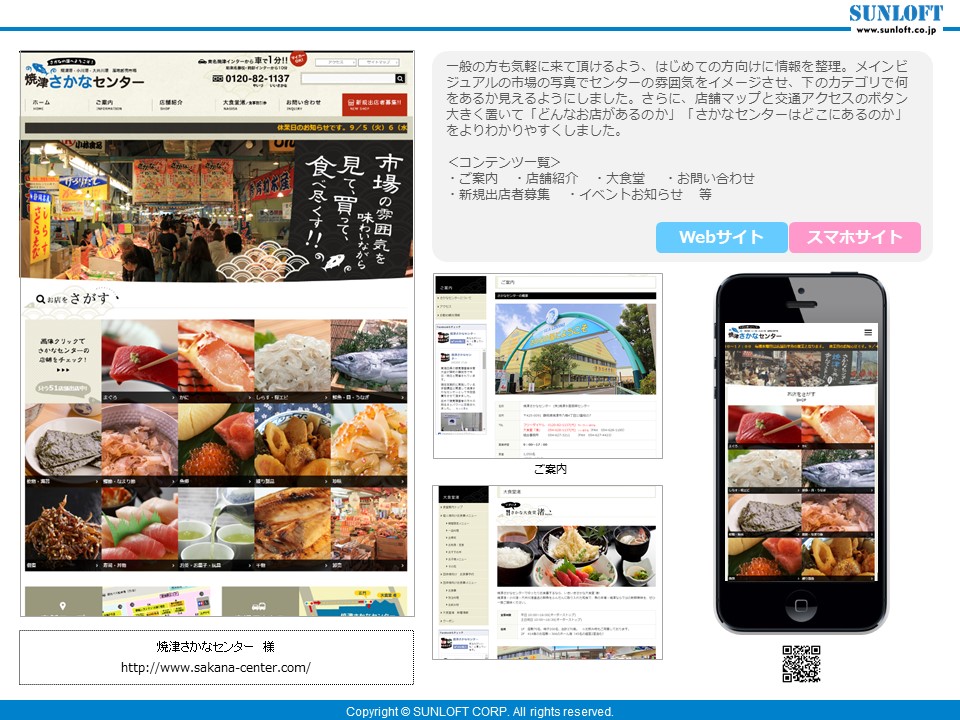Click the Copyright SUNLOFT CORP footer text
This screenshot has height=720, width=960.
(x=479, y=711)
